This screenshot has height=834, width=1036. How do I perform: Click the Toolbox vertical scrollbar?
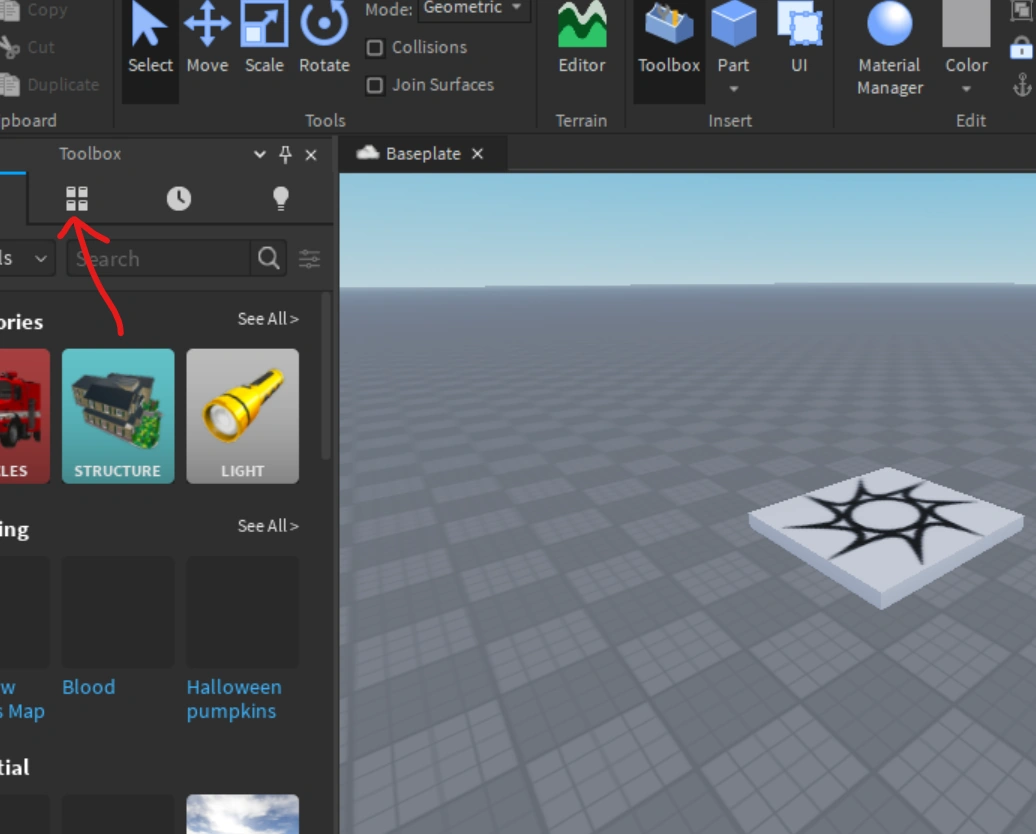click(x=326, y=377)
